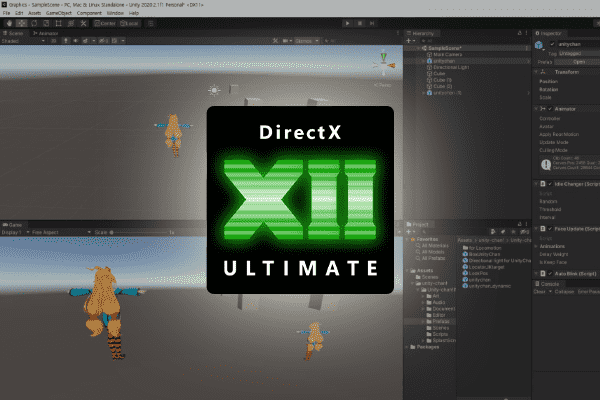Open the GameObject menu
The height and width of the screenshot is (400, 600).
(59, 13)
